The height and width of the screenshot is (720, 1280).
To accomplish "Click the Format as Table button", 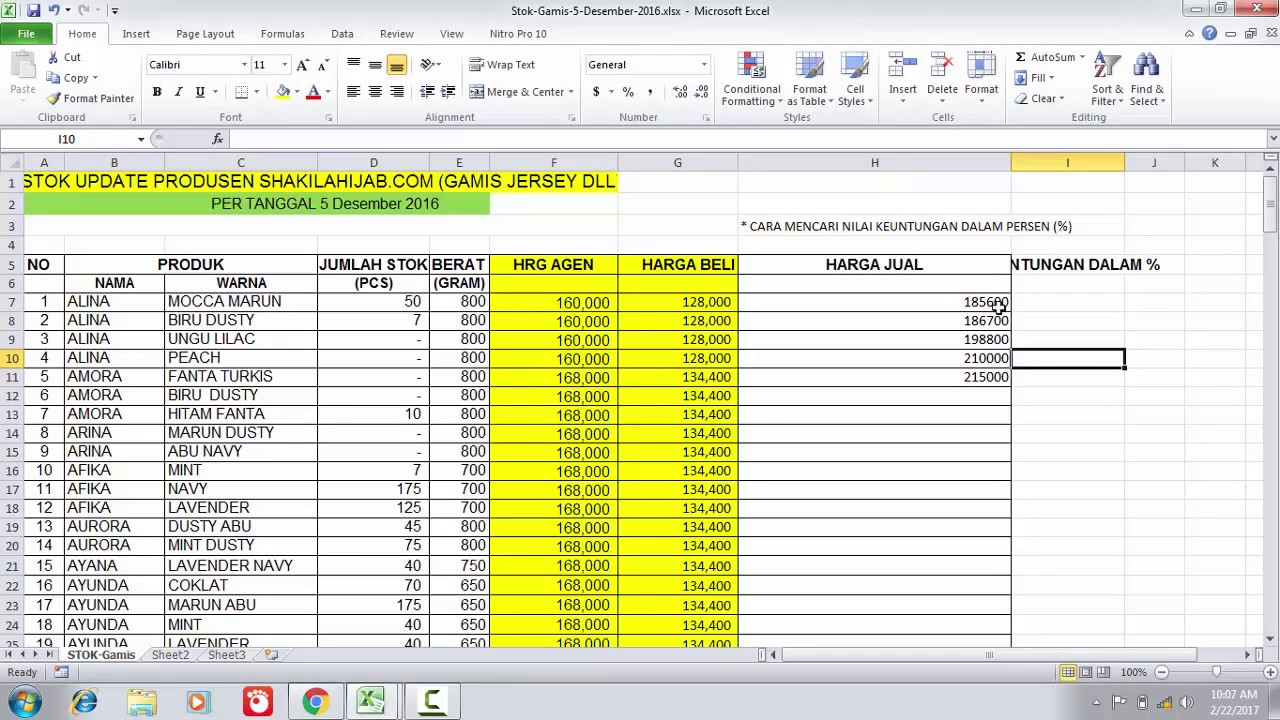I will [x=809, y=79].
